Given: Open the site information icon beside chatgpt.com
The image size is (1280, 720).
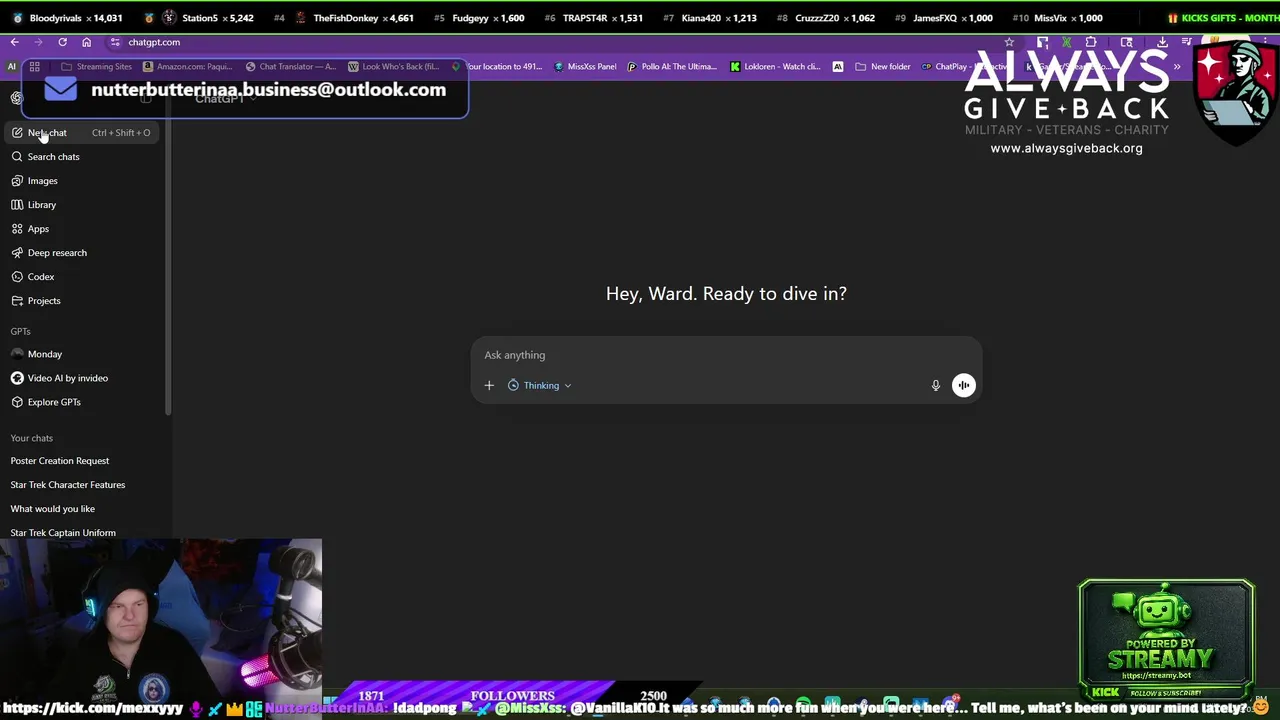Looking at the screenshot, I should point(115,42).
